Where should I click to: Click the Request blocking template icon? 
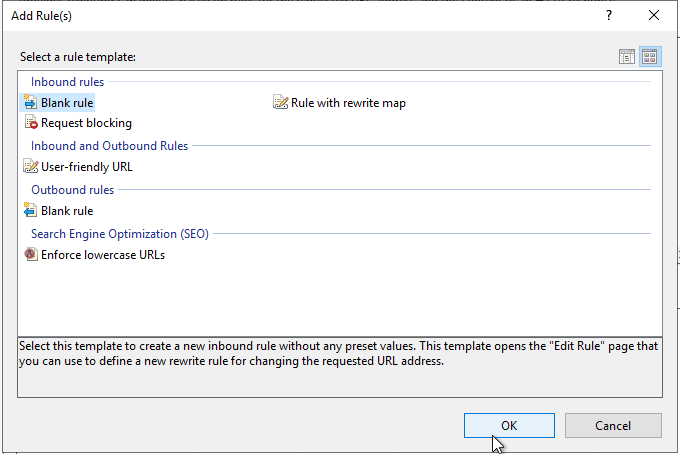[x=31, y=123]
